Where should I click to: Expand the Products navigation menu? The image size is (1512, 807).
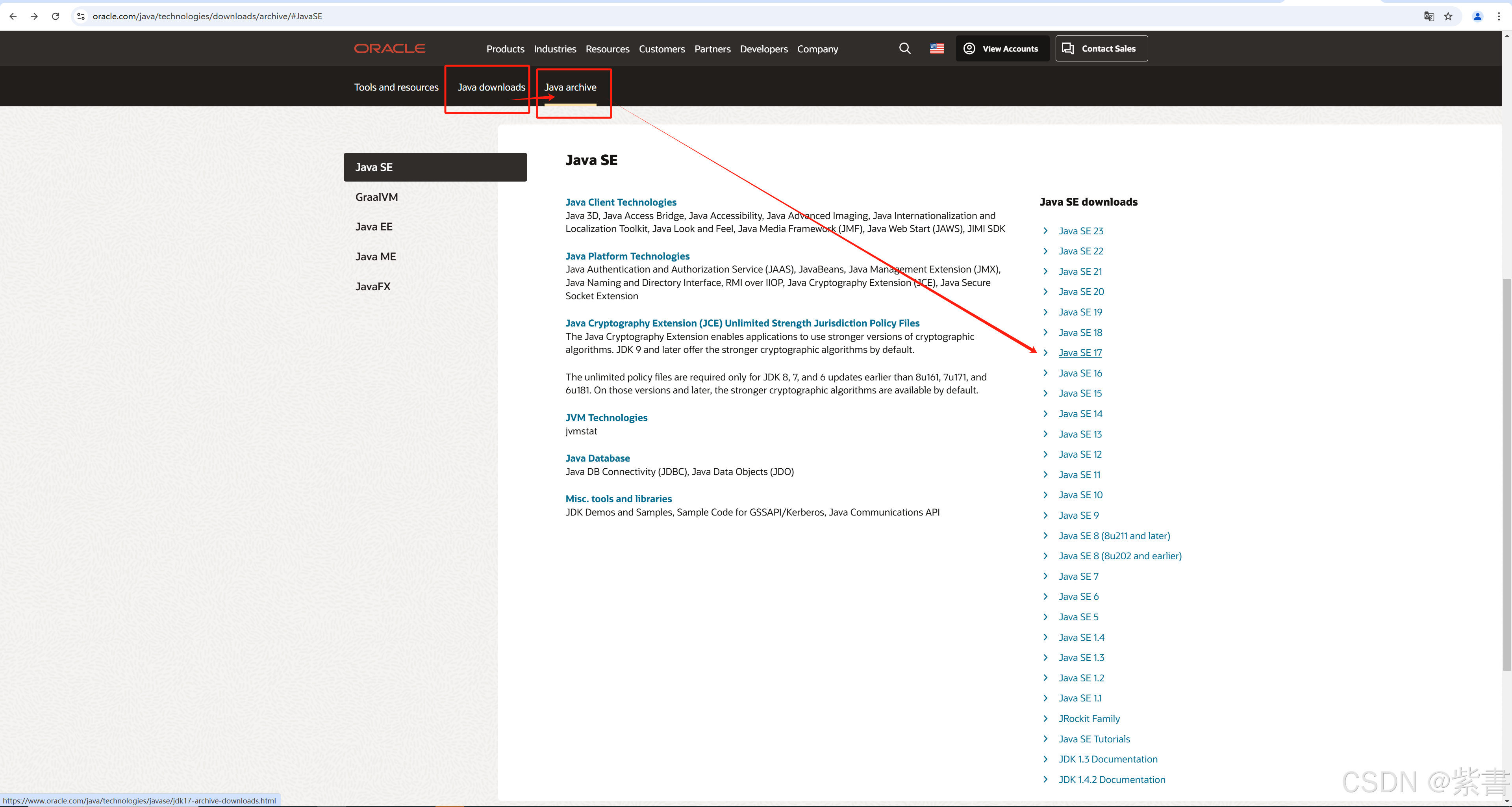(505, 49)
